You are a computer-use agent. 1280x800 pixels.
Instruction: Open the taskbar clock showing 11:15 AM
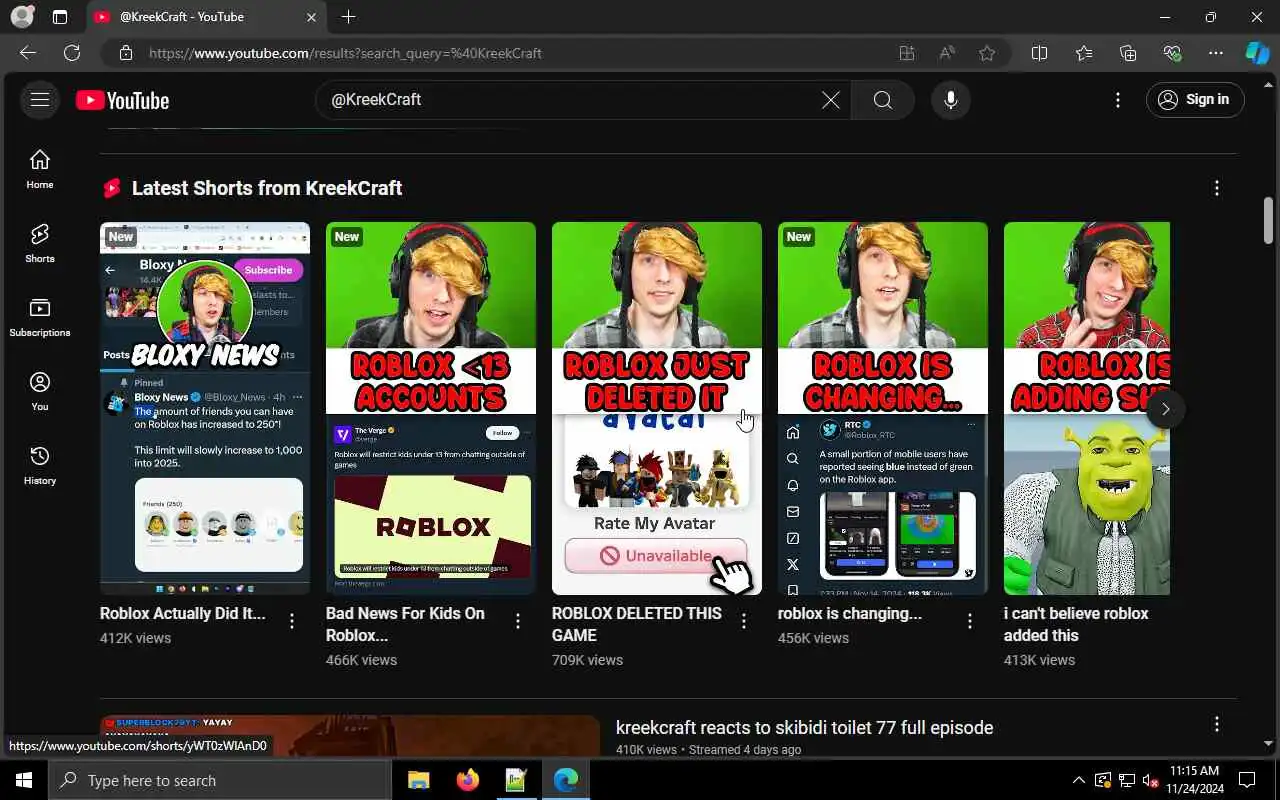1194,779
